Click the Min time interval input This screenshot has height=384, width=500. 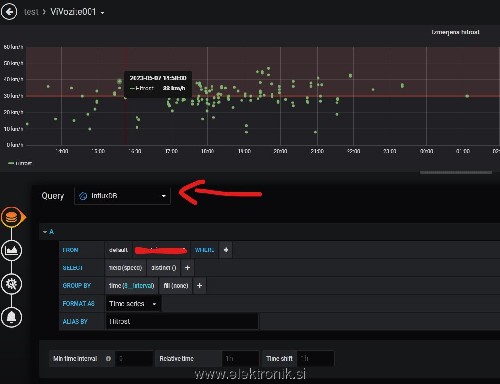coord(134,359)
